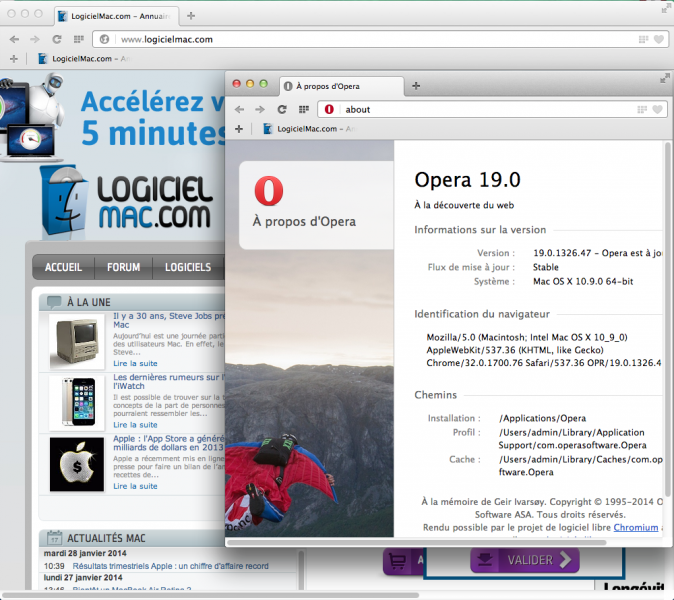Open LogicielMac.com bookmark in front window bookmarks bar

[x=309, y=129]
